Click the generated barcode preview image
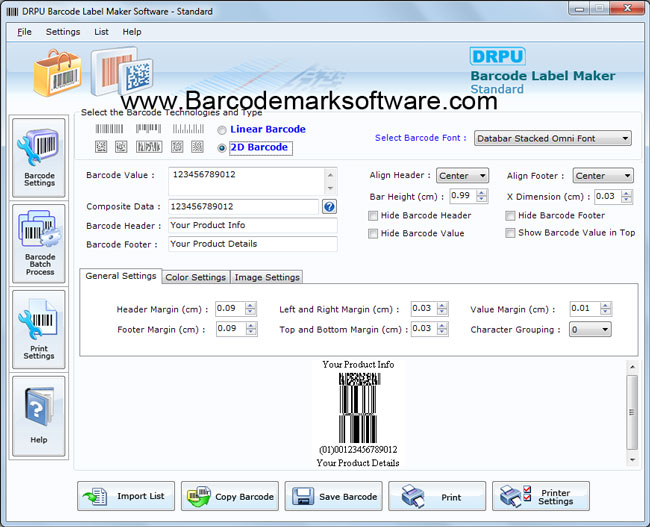The width and height of the screenshot is (650, 527). (x=359, y=407)
